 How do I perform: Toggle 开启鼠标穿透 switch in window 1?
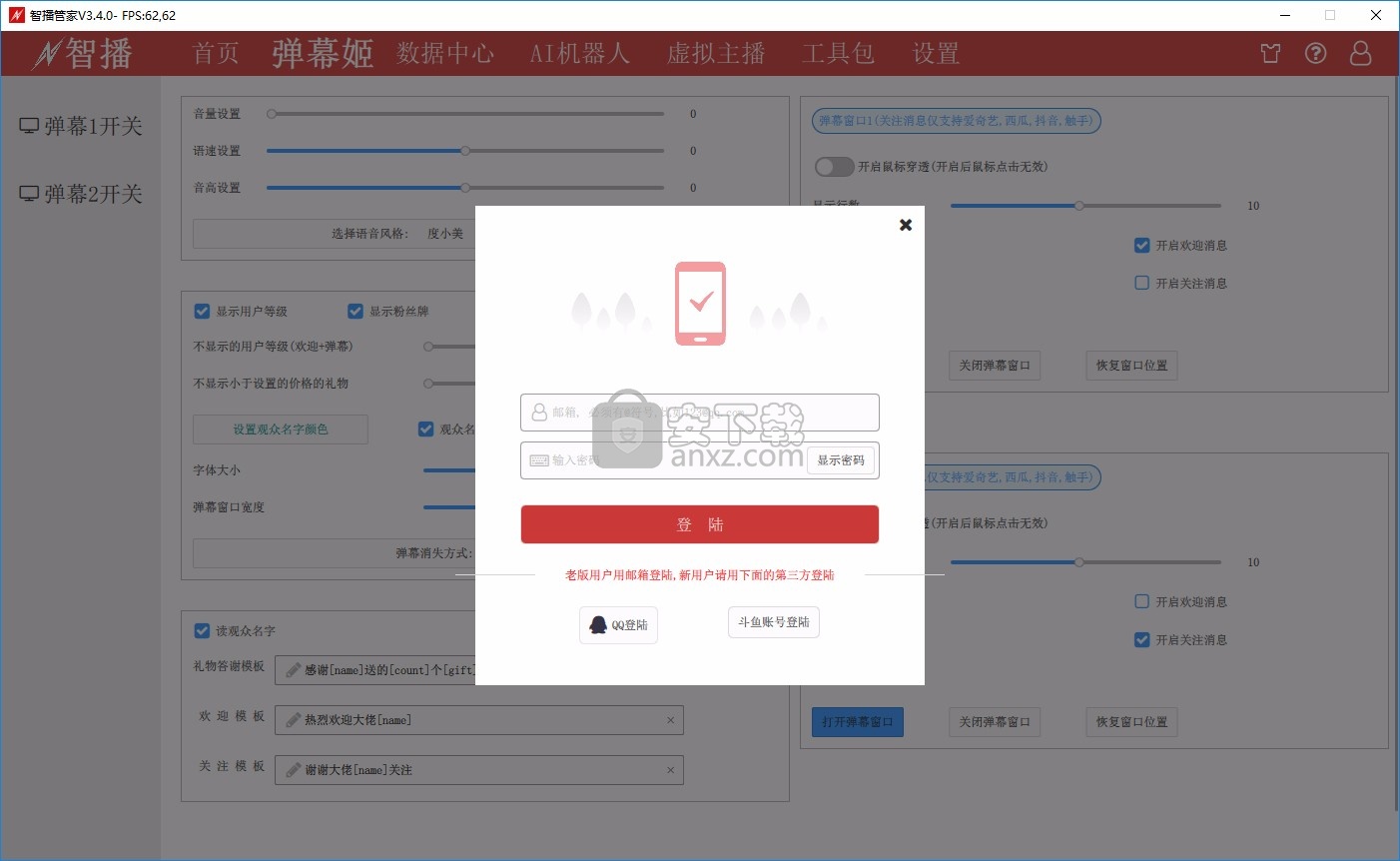(834, 167)
